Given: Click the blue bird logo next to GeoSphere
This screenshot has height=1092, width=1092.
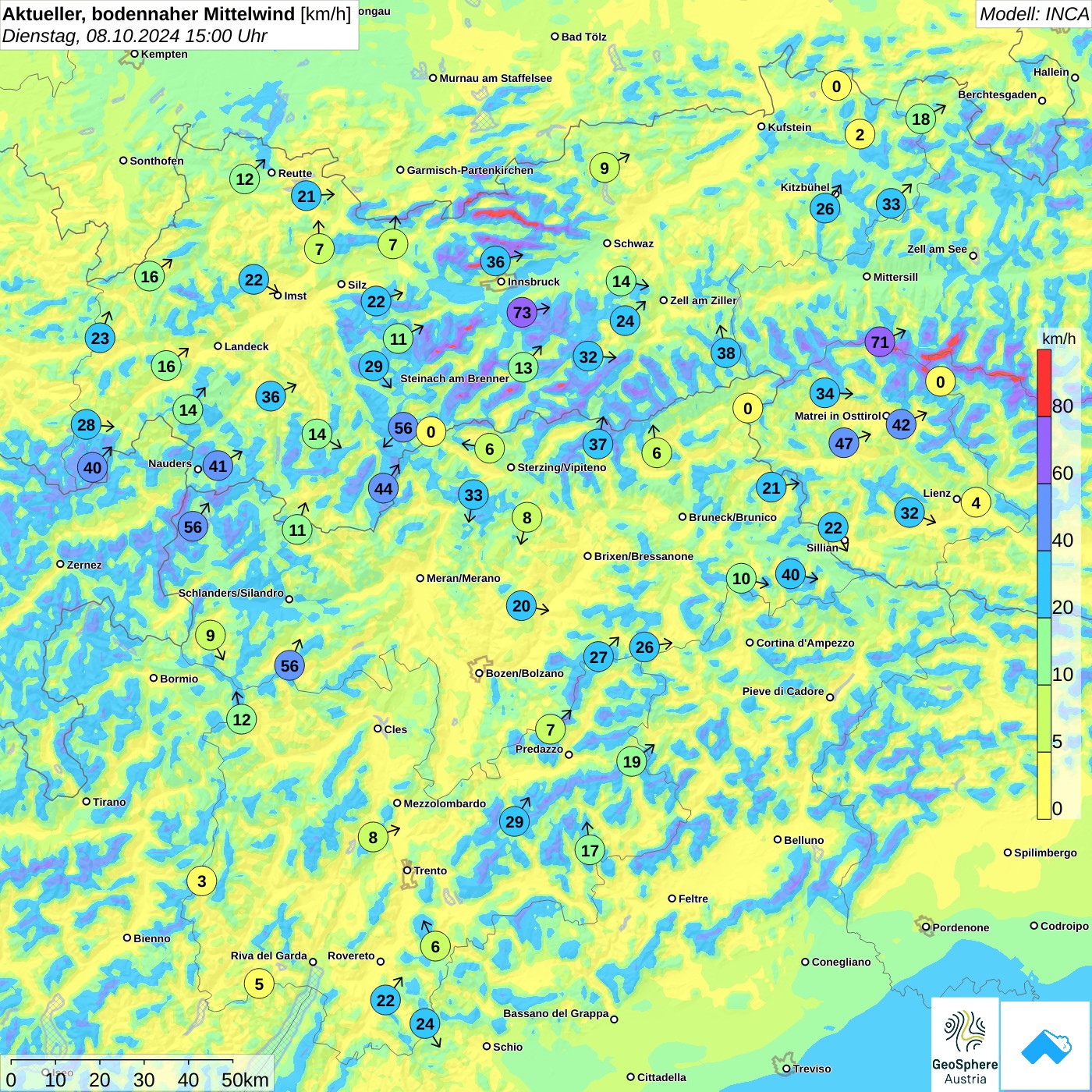Looking at the screenshot, I should click(1045, 1045).
